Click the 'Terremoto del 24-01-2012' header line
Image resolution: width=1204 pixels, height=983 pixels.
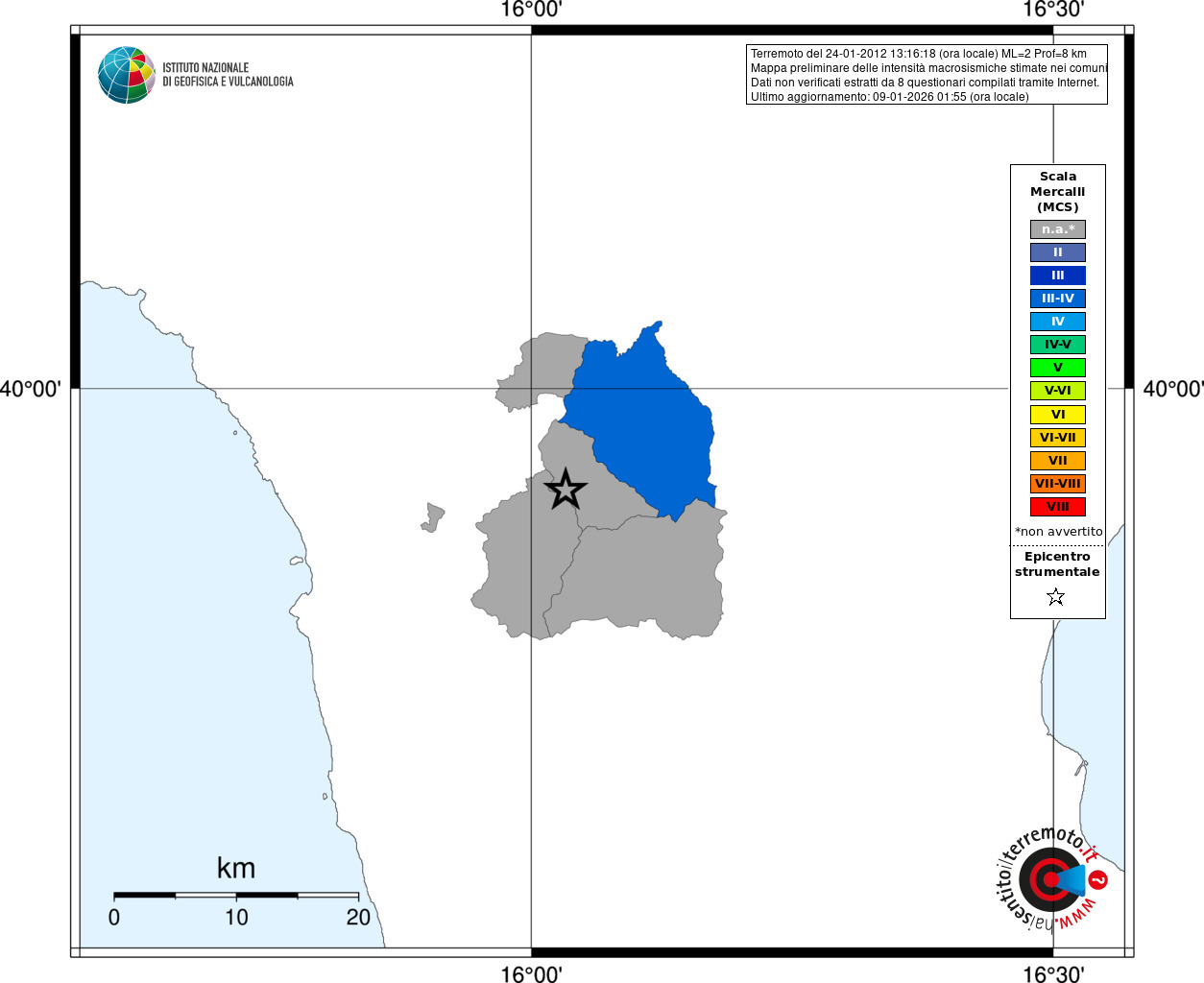[x=919, y=54]
